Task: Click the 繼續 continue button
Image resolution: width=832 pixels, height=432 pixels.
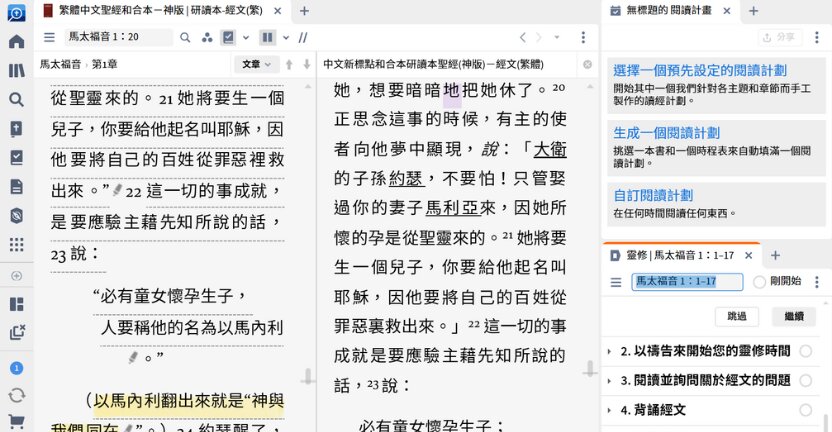Action: (x=794, y=316)
